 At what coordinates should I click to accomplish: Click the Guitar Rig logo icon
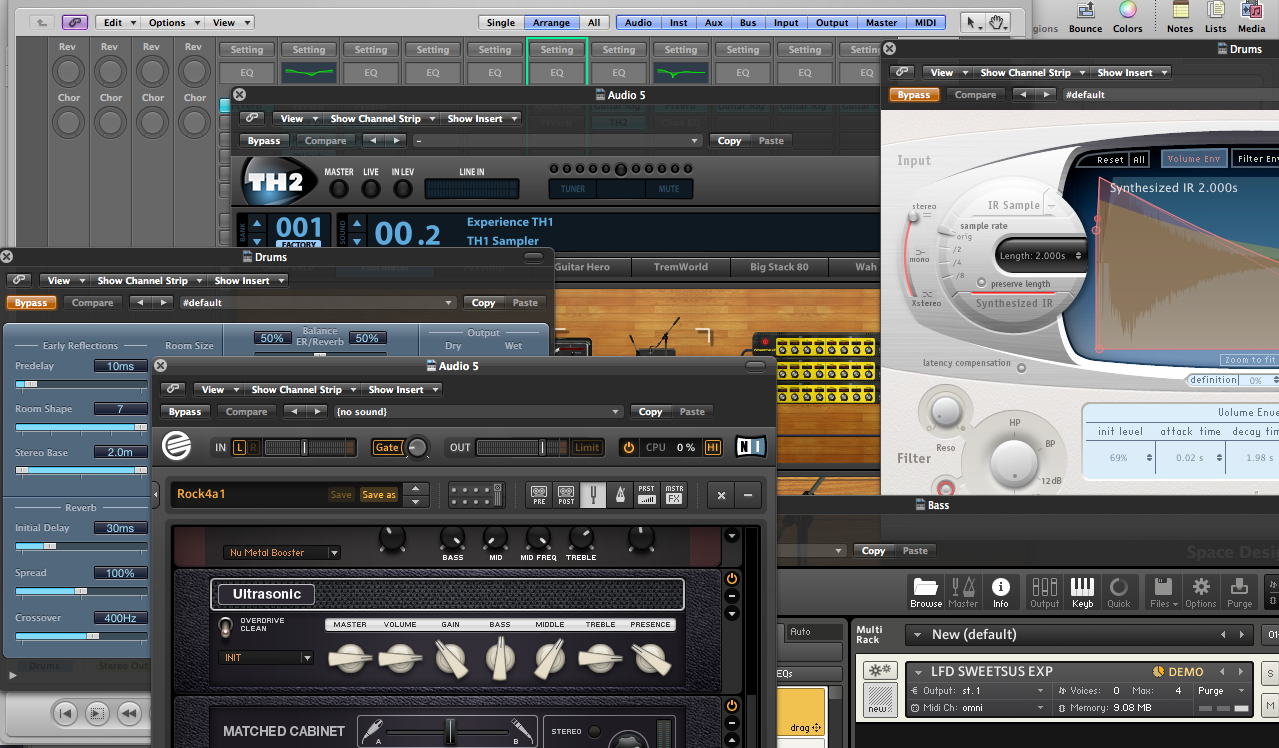click(x=178, y=447)
